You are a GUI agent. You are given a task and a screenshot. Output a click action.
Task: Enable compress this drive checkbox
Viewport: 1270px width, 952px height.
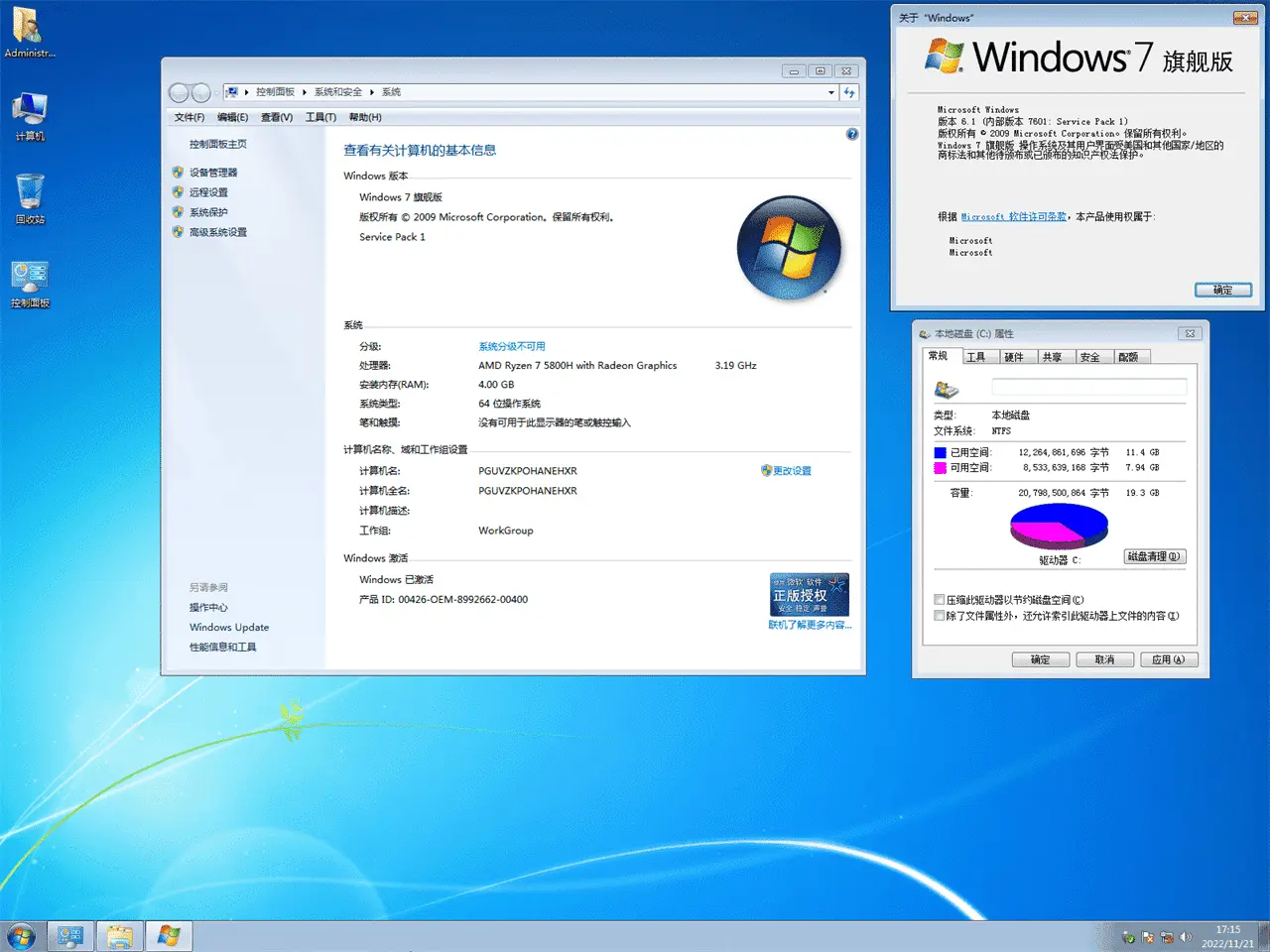coord(939,600)
